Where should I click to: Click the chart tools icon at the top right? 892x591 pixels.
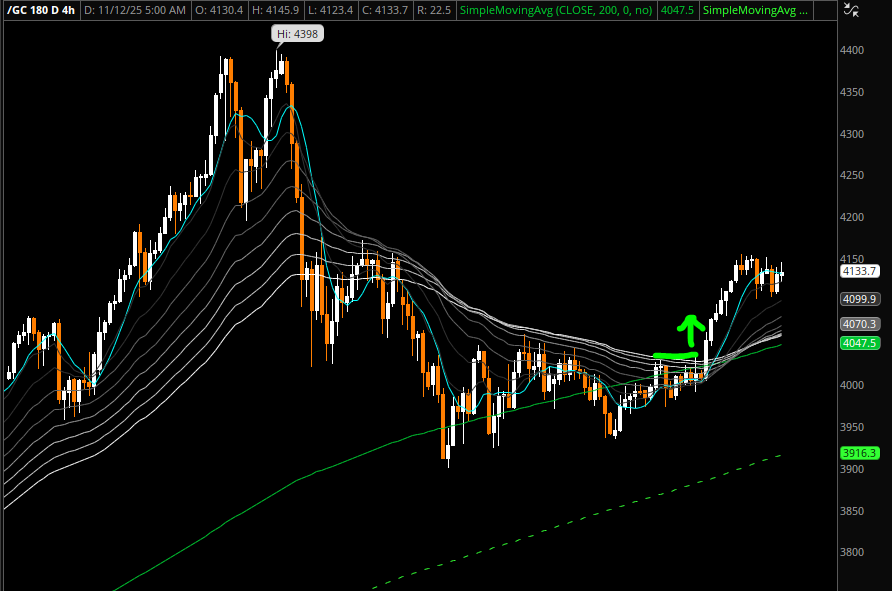pyautogui.click(x=851, y=9)
